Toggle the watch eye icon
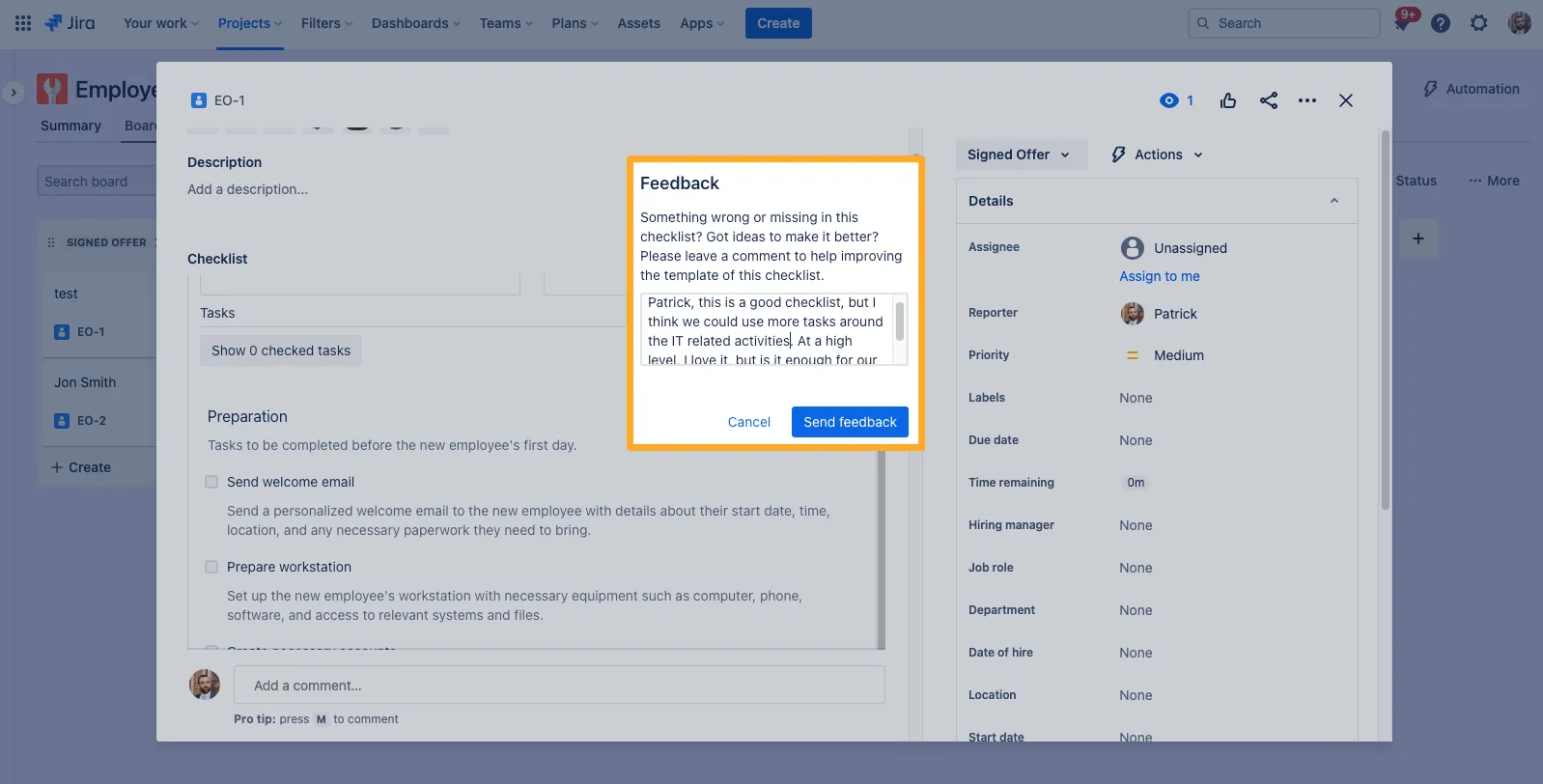Image resolution: width=1543 pixels, height=784 pixels. (x=1169, y=100)
